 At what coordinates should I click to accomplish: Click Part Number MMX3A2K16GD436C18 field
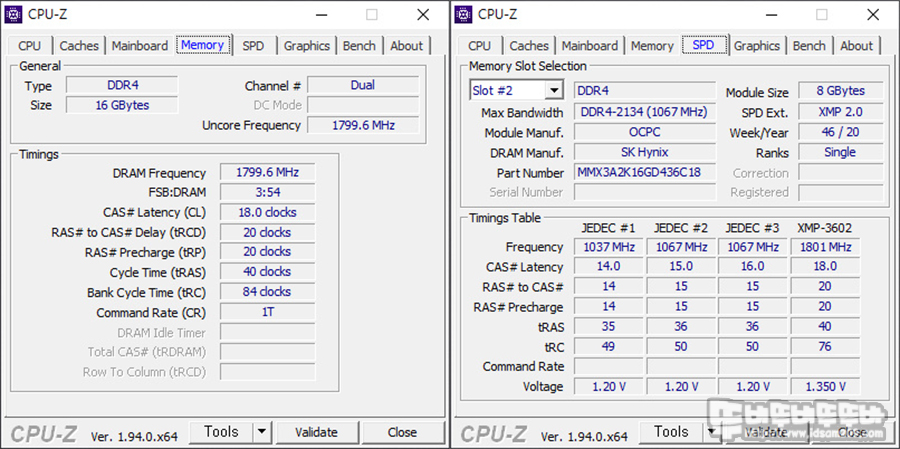coord(645,172)
